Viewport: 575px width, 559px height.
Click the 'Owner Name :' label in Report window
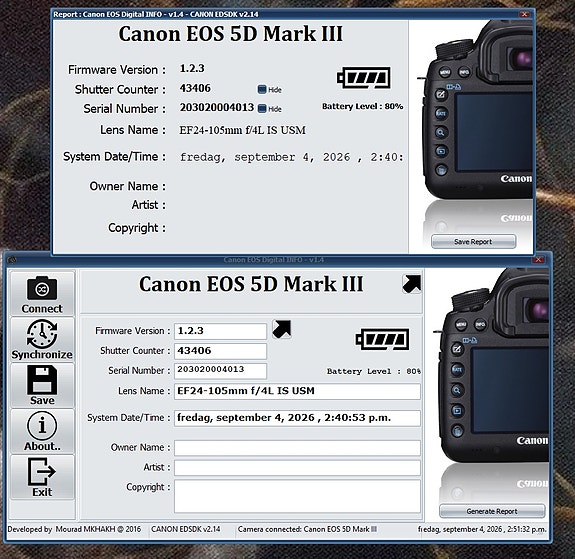click(128, 186)
